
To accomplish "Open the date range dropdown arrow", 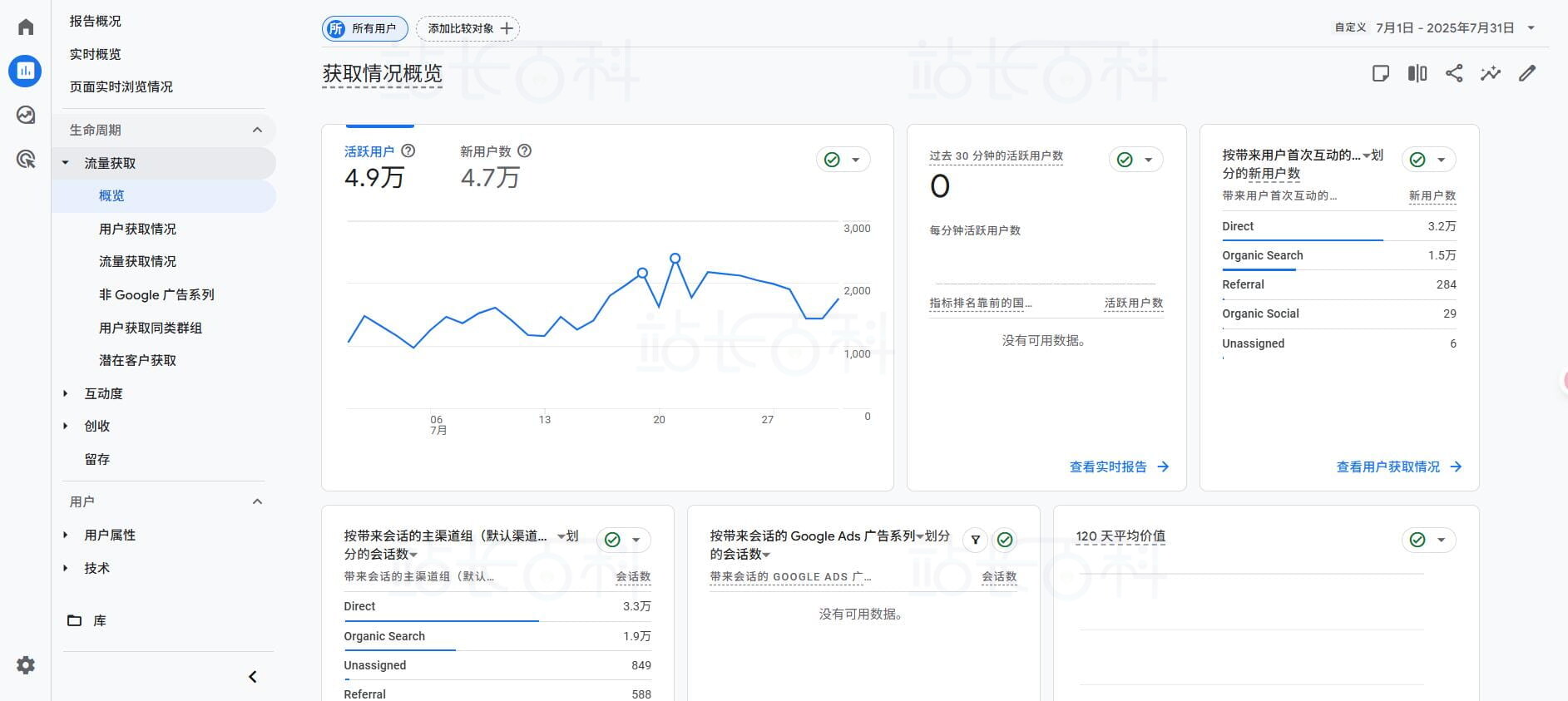I will point(1531,28).
